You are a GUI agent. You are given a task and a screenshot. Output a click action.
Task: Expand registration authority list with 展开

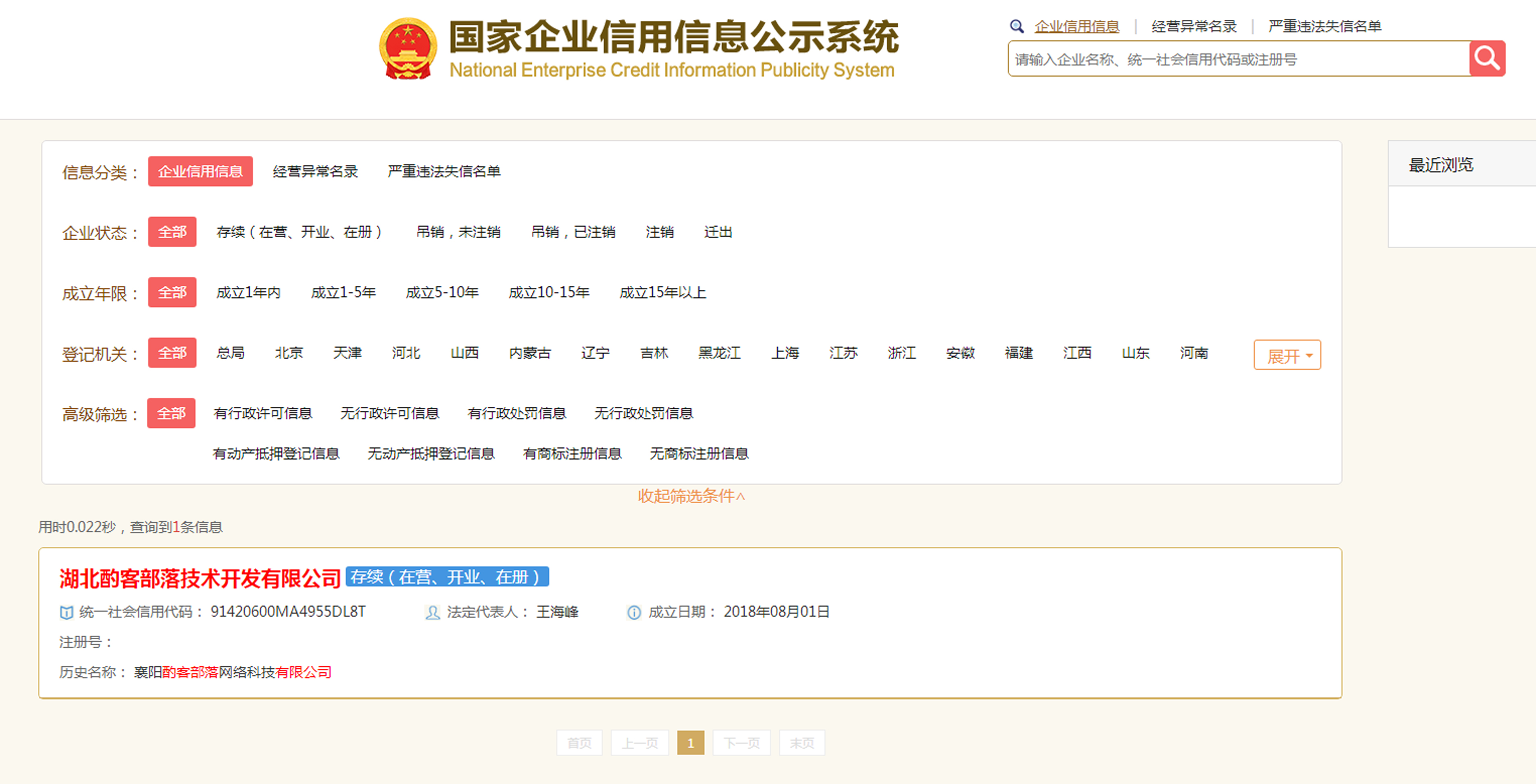pos(1287,356)
